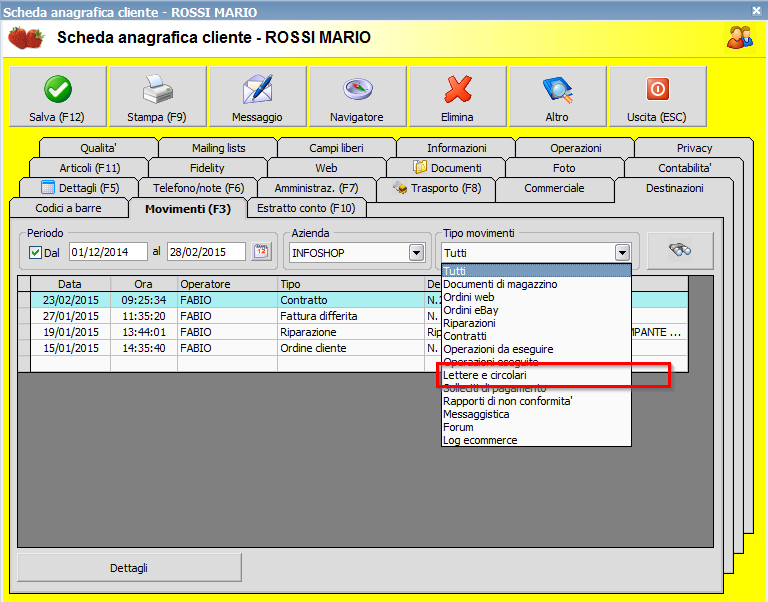Click the Uscita (ESC) power button
Image resolution: width=768 pixels, height=602 pixels.
(x=657, y=97)
